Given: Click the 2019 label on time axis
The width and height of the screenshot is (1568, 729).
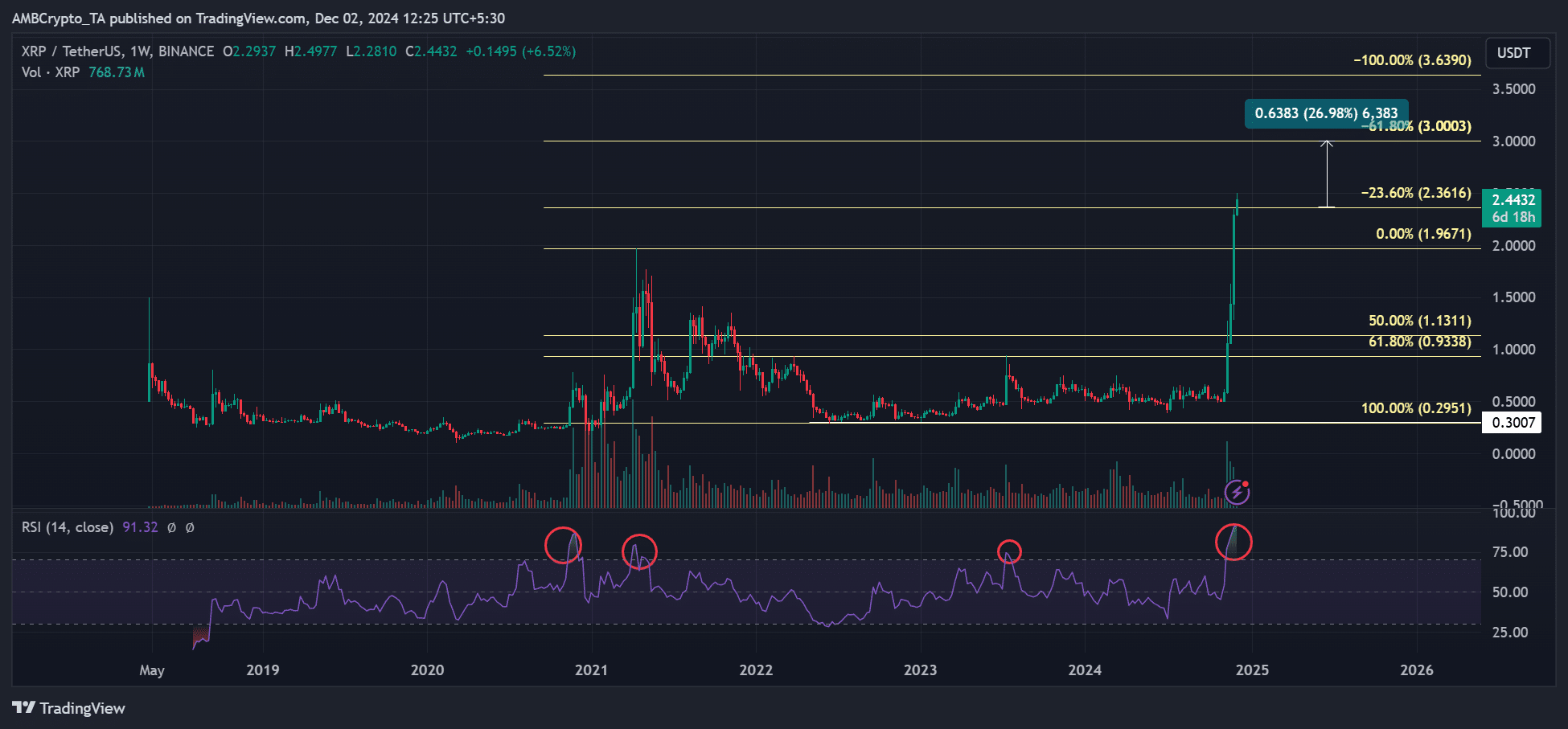Looking at the screenshot, I should [262, 670].
